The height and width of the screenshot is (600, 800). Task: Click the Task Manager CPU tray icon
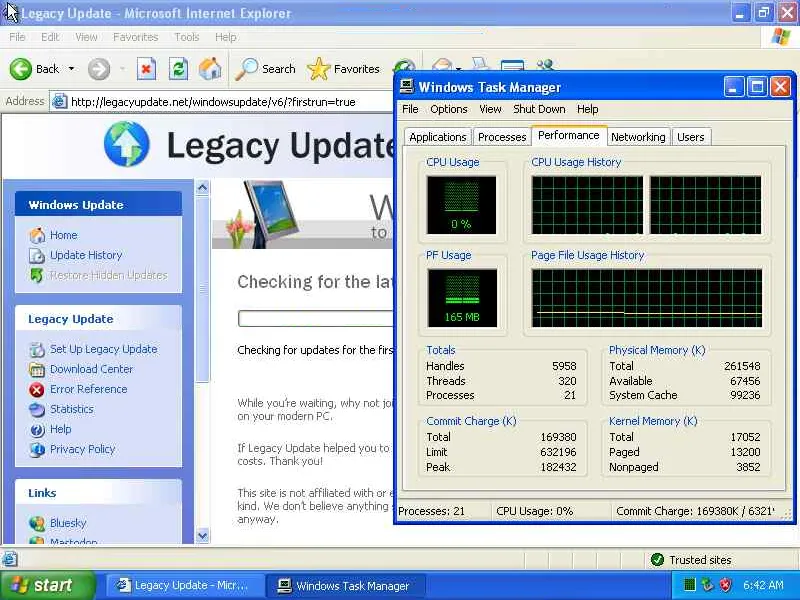point(689,585)
